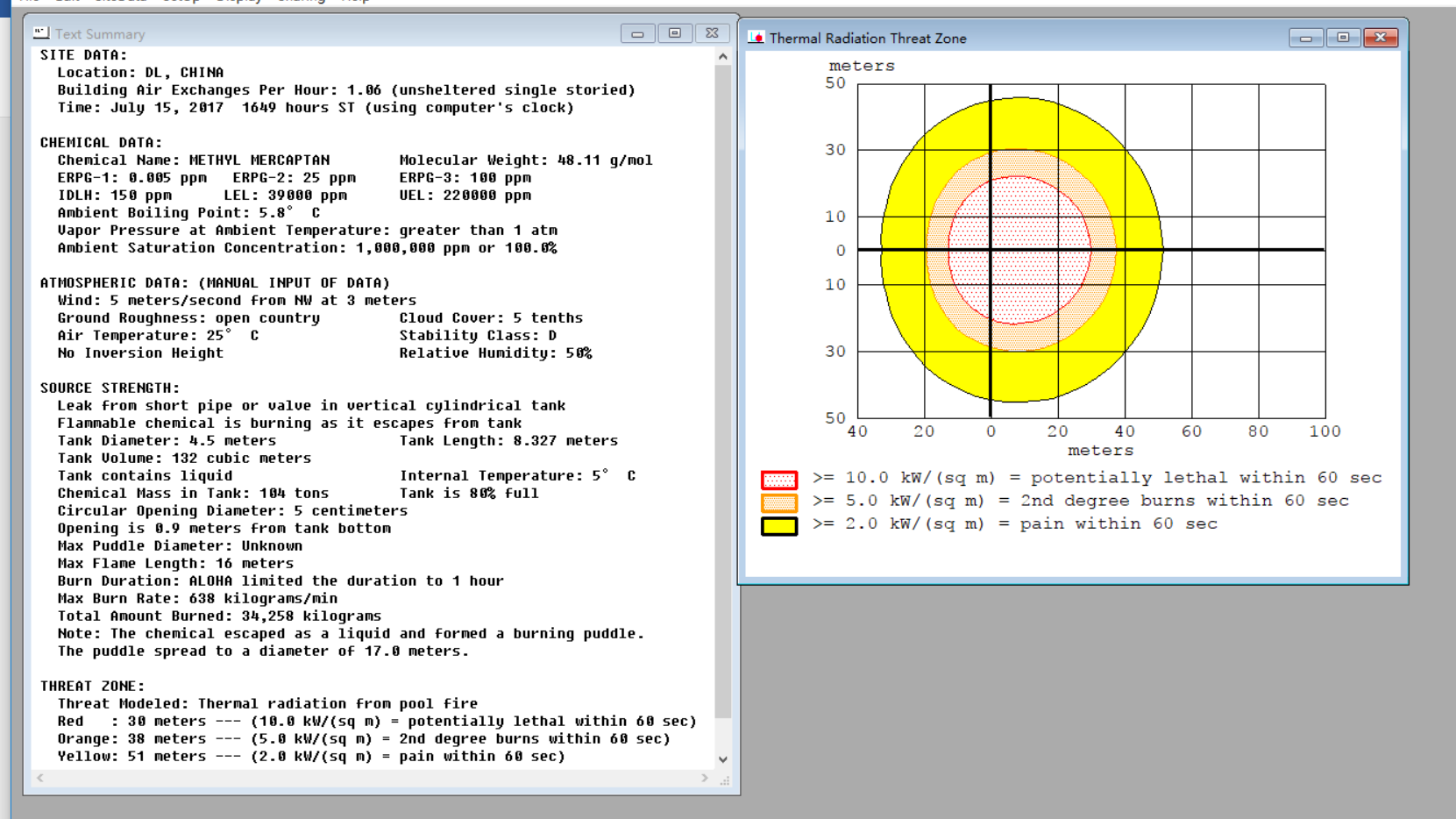Screen dimensions: 1456x819
Task: Click the 'potentially lethal within 60 sec' legend text
Action: pos(1206,478)
